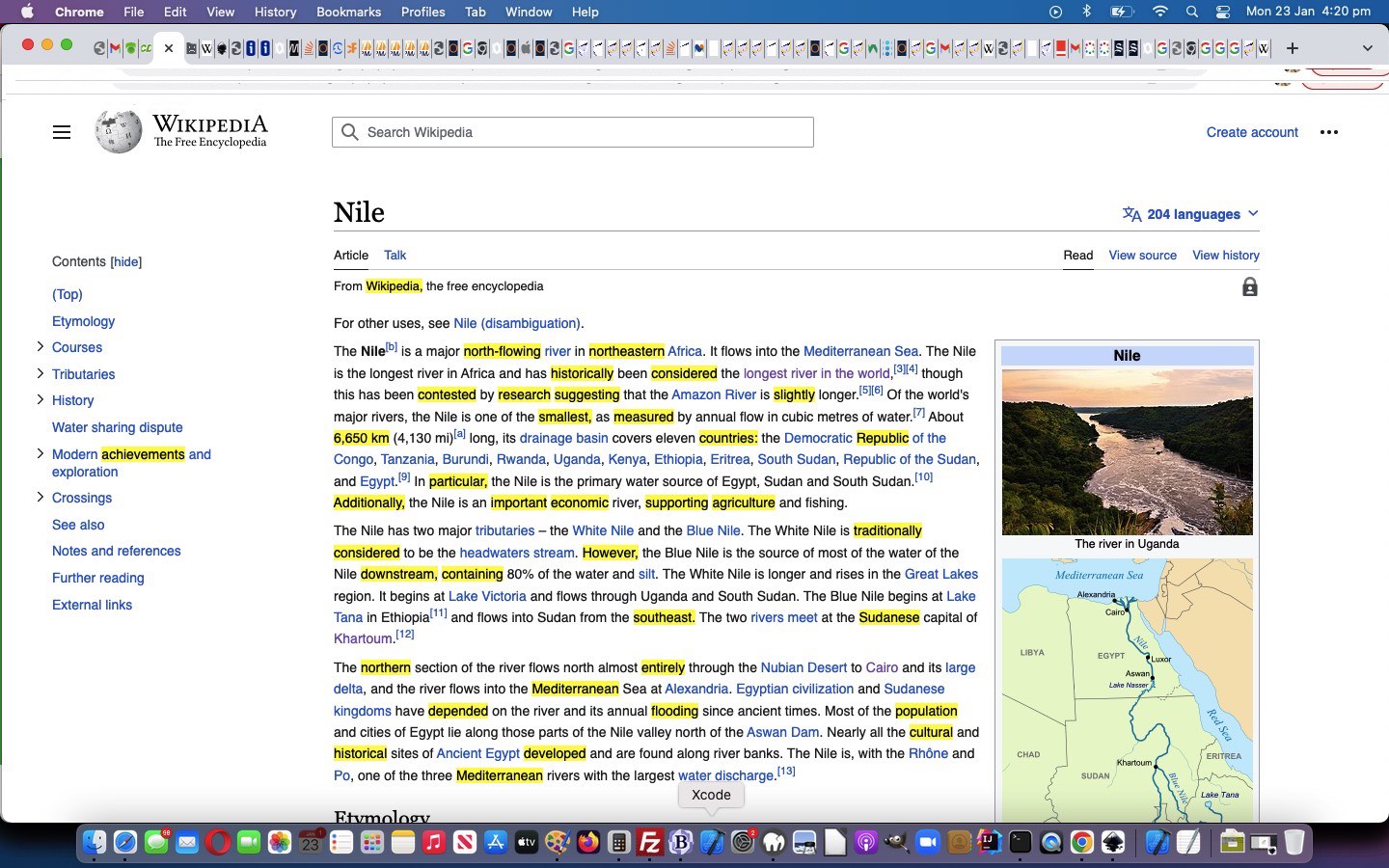
Task: Open Nile (disambiguation) link
Action: click(517, 323)
